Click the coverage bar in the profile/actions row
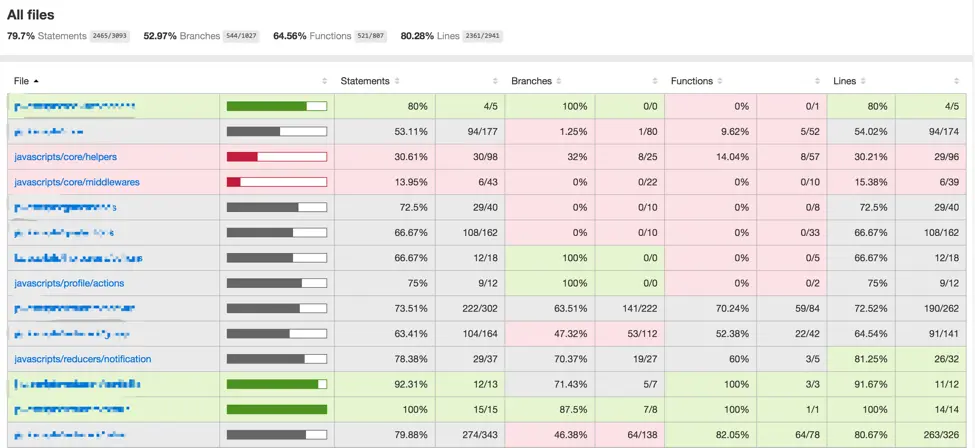 277,283
